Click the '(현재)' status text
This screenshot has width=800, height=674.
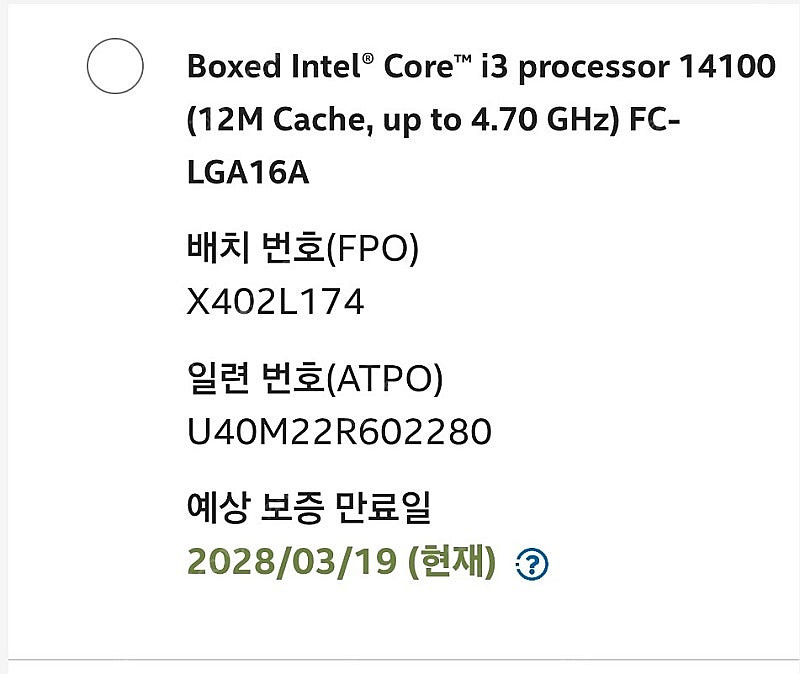pos(451,563)
